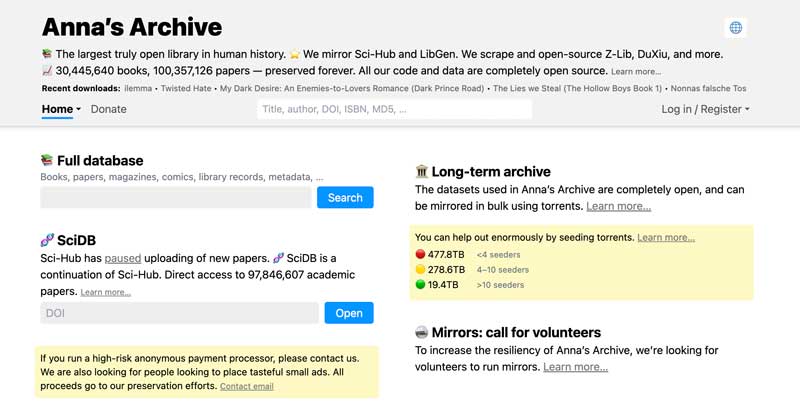800x402 pixels.
Task: Click the Full database search field
Action: click(176, 198)
